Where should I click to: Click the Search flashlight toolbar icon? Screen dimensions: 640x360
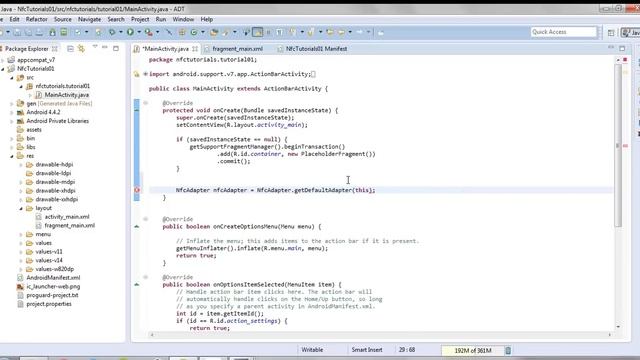point(225,32)
